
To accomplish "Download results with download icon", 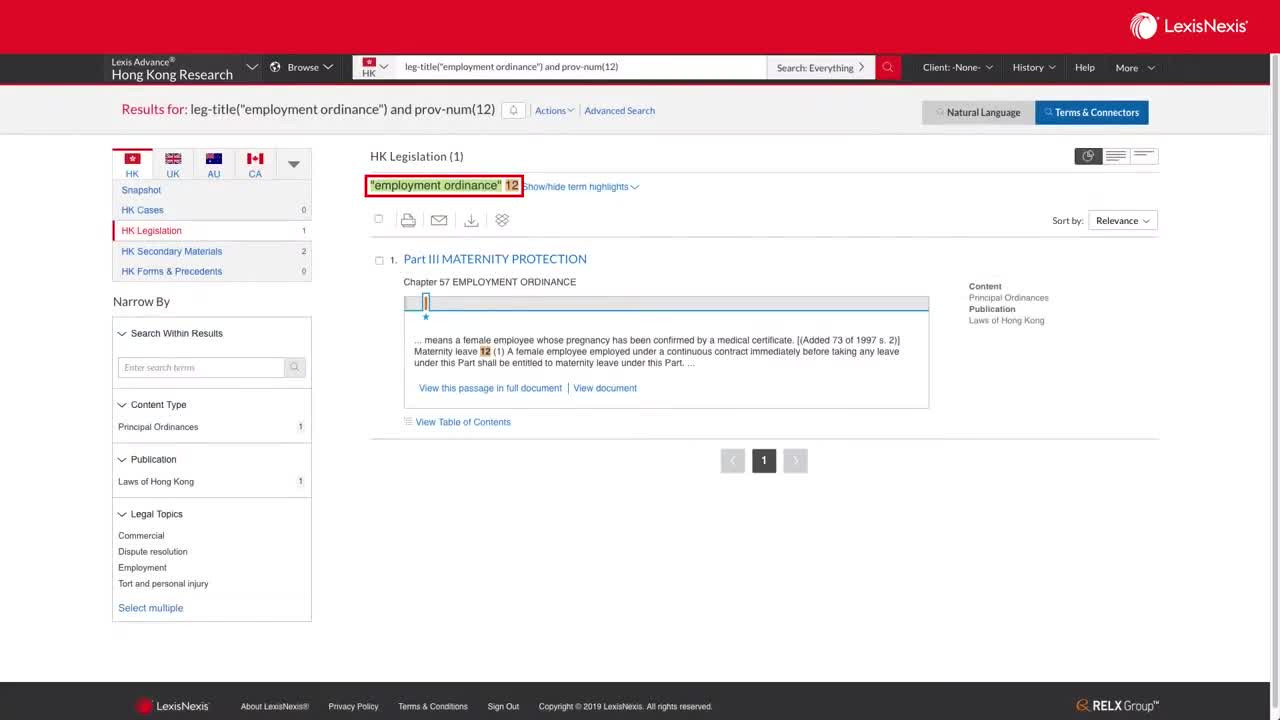I will point(471,220).
